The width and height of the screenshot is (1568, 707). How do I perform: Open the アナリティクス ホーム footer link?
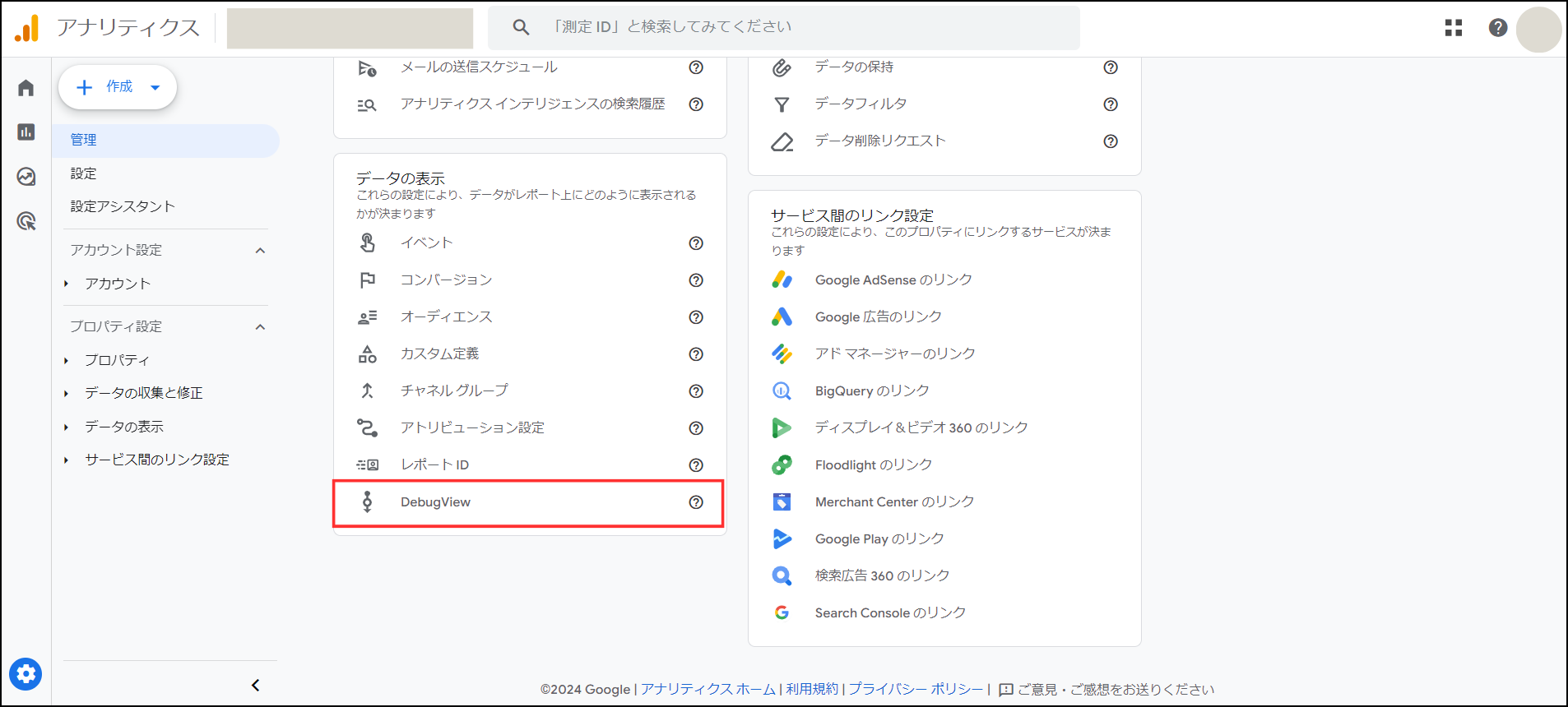(x=708, y=689)
